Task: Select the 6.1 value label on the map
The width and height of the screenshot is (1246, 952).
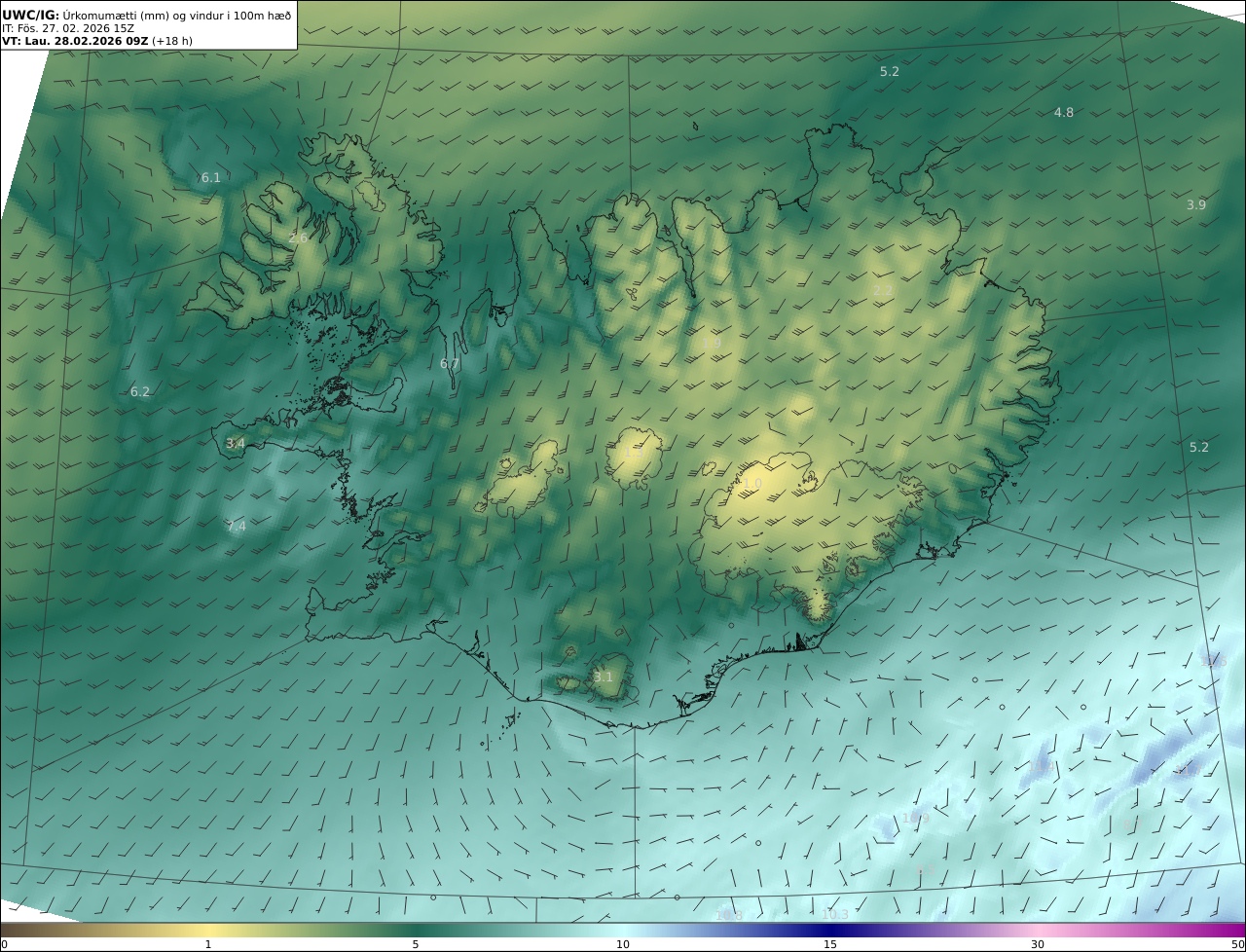Action: click(210, 178)
